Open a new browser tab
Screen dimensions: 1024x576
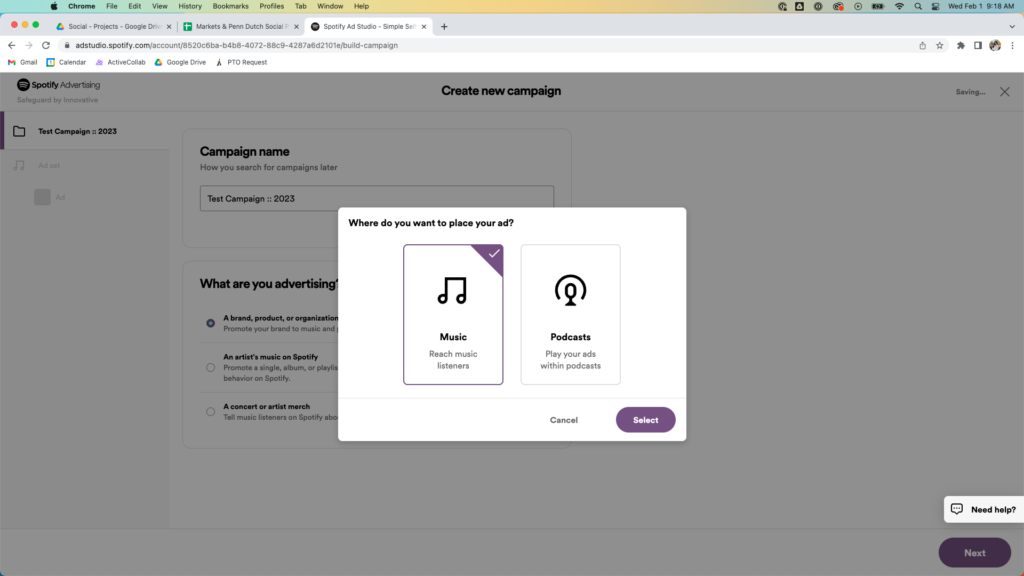pyautogui.click(x=444, y=26)
